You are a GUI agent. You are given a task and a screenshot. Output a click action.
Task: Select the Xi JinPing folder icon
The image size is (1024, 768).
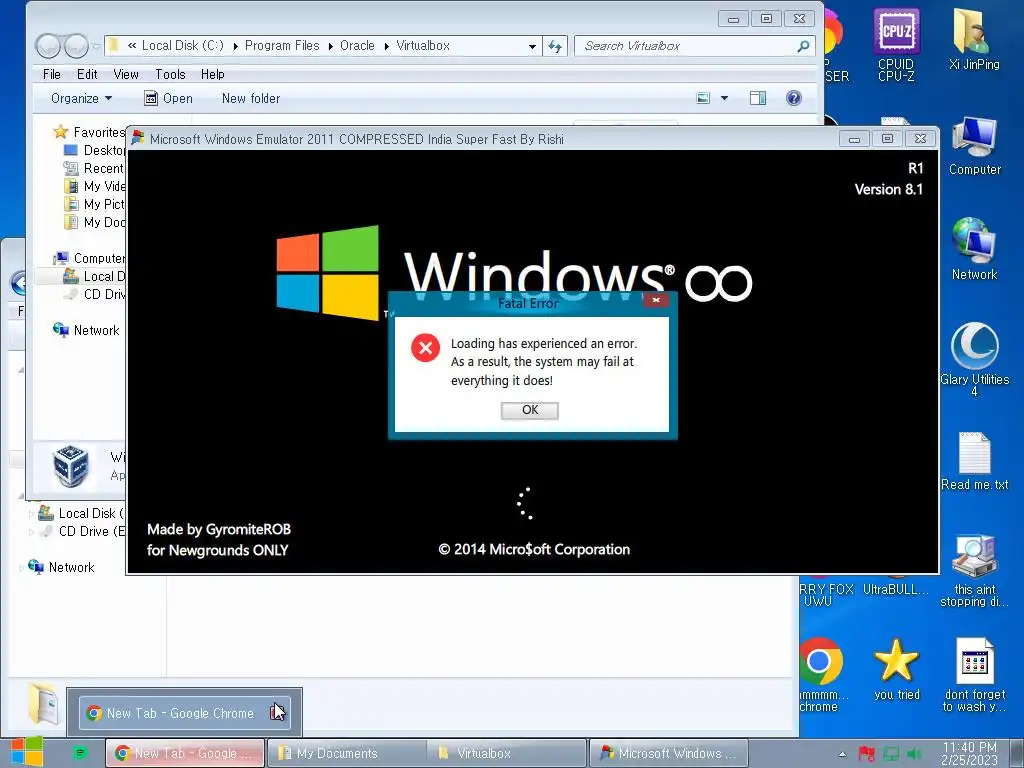(x=974, y=39)
